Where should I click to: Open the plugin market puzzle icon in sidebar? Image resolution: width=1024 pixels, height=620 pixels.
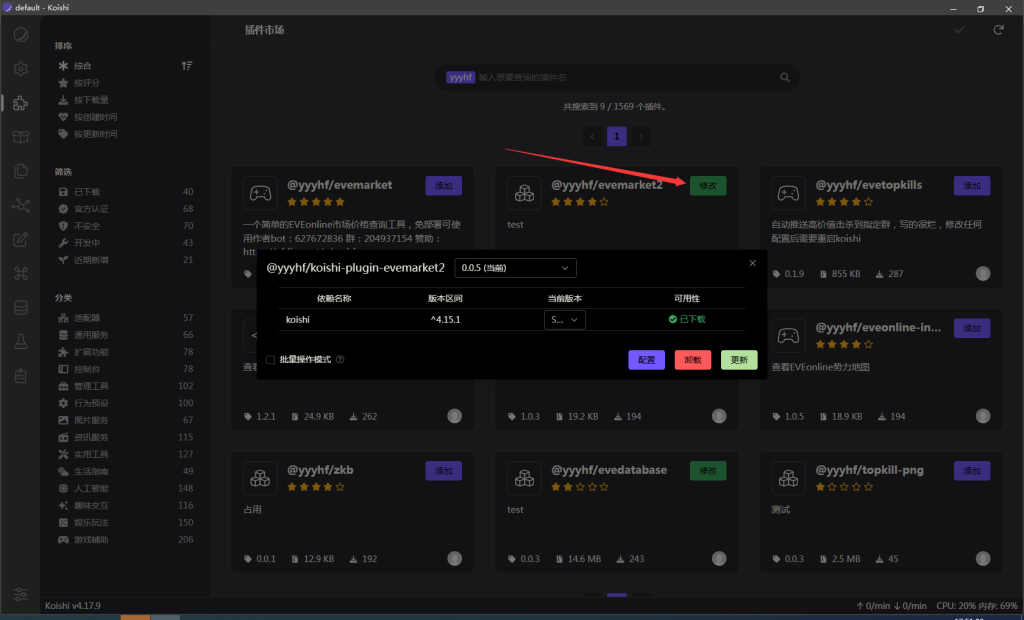coord(20,103)
